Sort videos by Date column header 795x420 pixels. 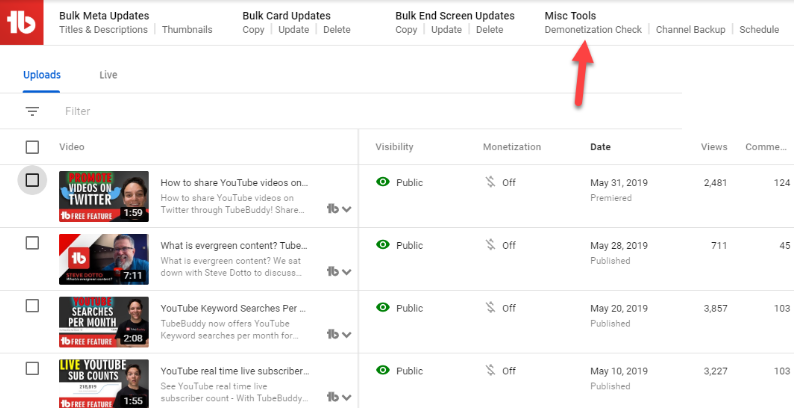[600, 147]
